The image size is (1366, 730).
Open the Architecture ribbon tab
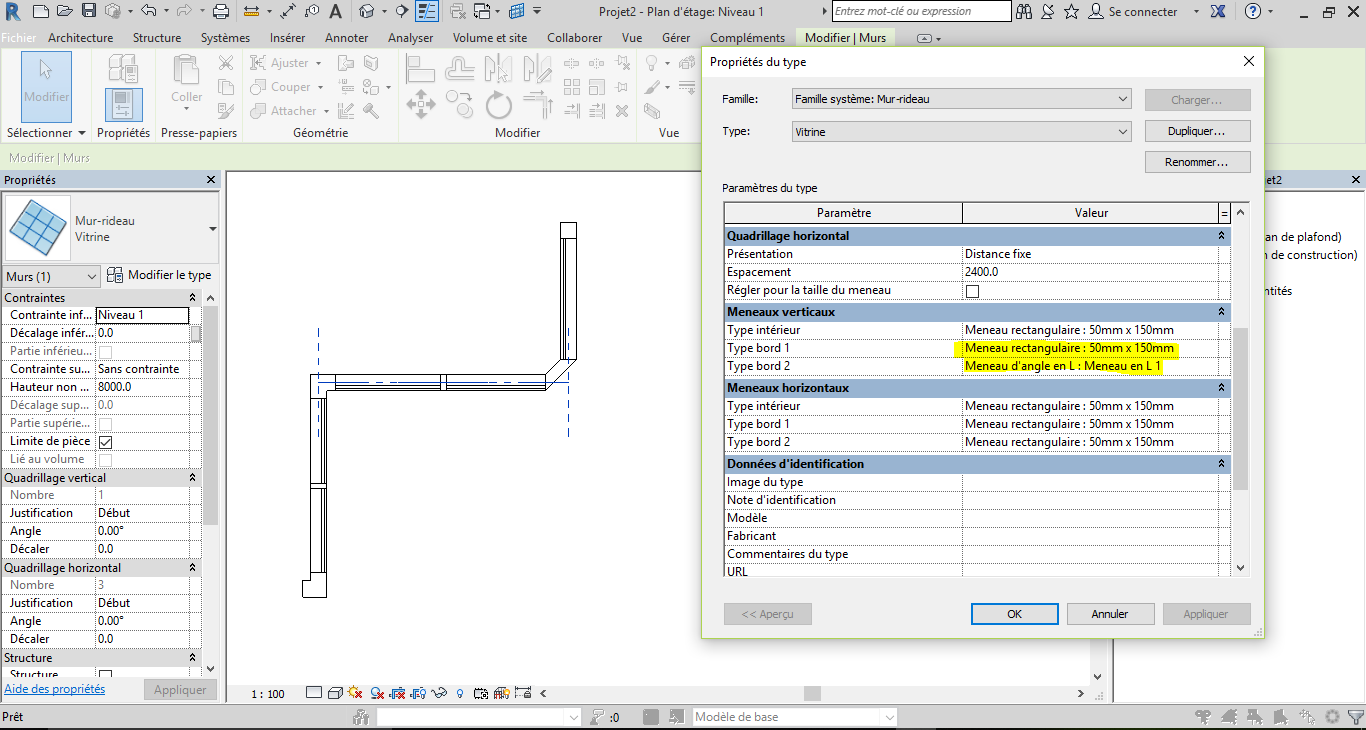80,38
